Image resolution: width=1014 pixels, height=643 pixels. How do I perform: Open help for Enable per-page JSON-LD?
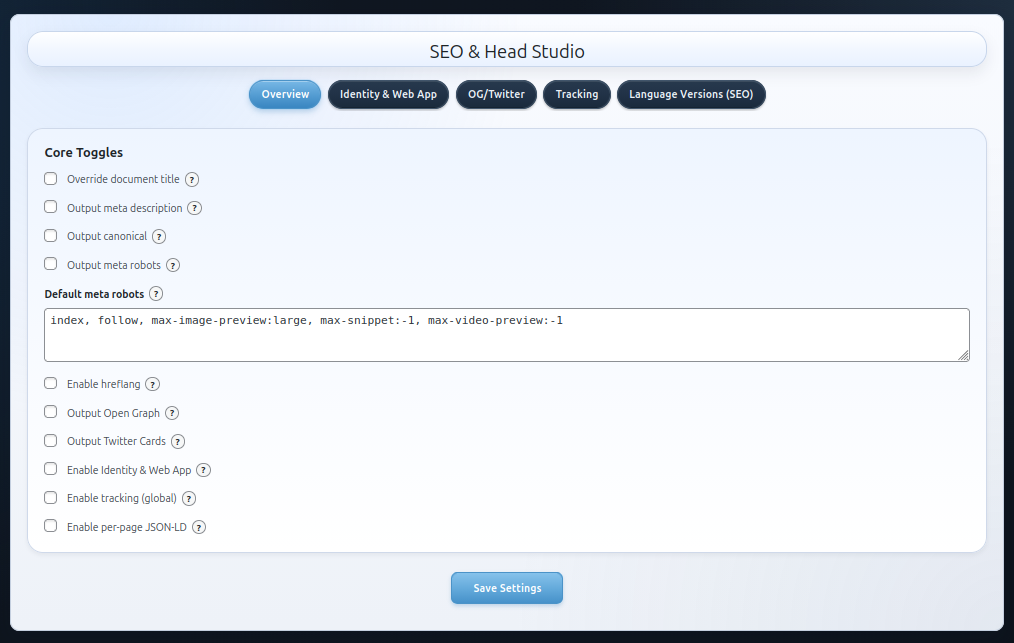tap(198, 527)
